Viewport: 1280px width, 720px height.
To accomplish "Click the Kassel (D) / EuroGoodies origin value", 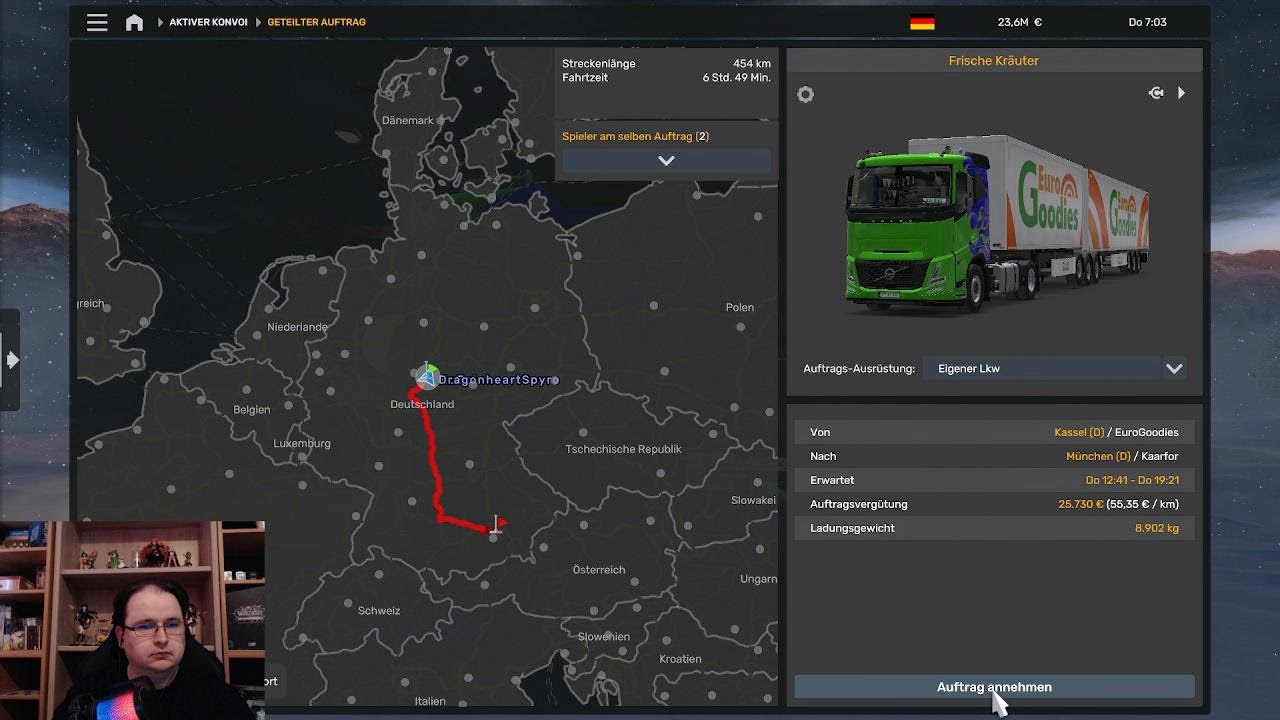I will coord(1116,432).
